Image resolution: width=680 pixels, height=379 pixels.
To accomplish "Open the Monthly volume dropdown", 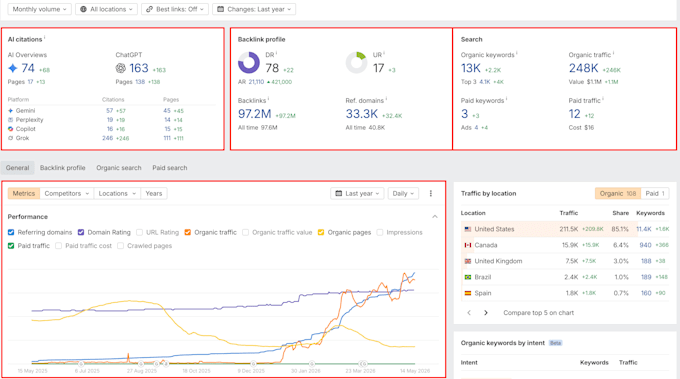I will [39, 9].
